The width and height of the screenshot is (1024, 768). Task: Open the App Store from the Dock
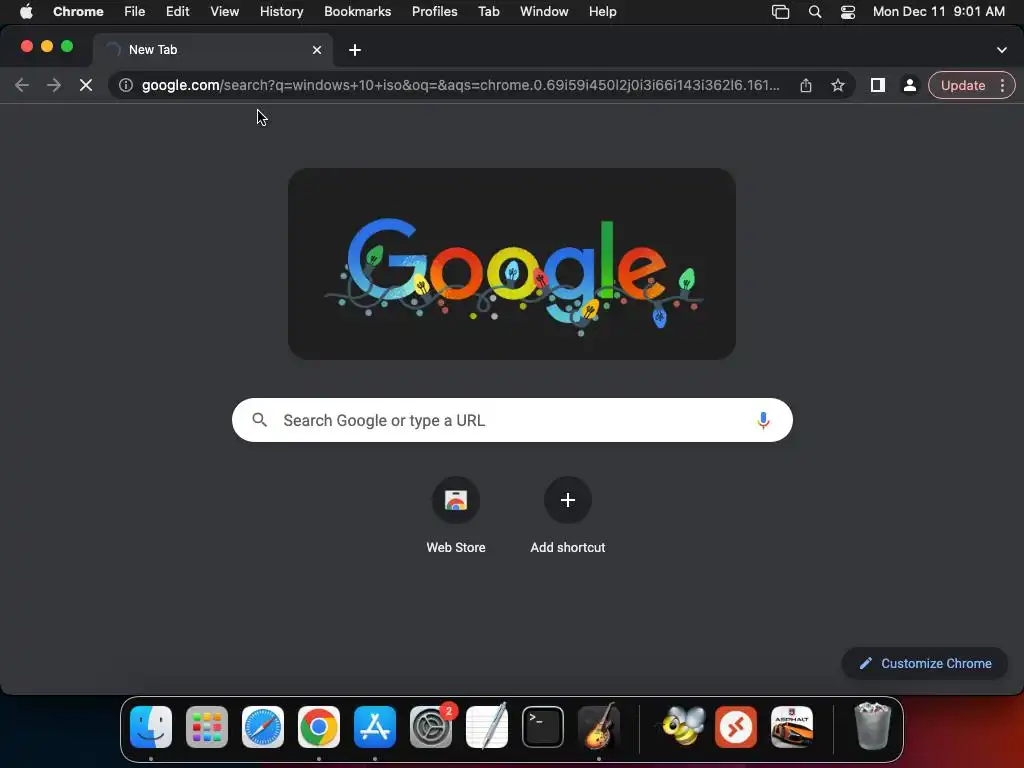point(375,727)
